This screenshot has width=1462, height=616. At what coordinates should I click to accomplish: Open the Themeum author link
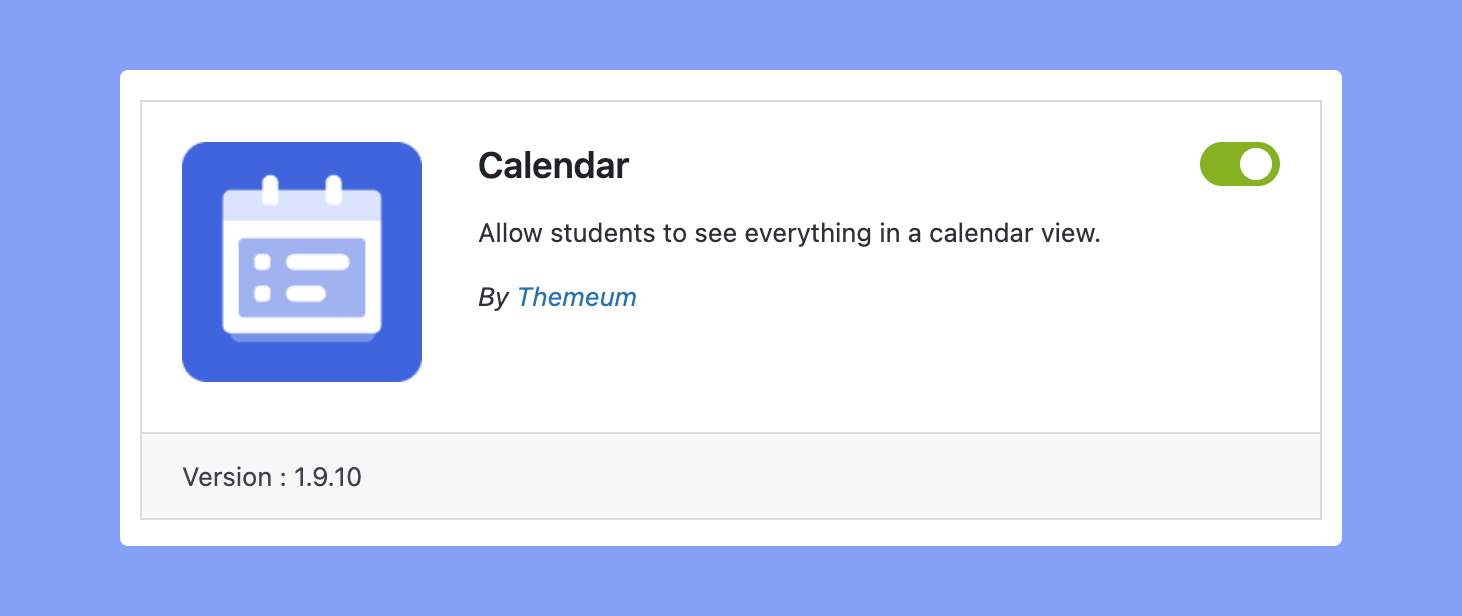pyautogui.click(x=577, y=297)
